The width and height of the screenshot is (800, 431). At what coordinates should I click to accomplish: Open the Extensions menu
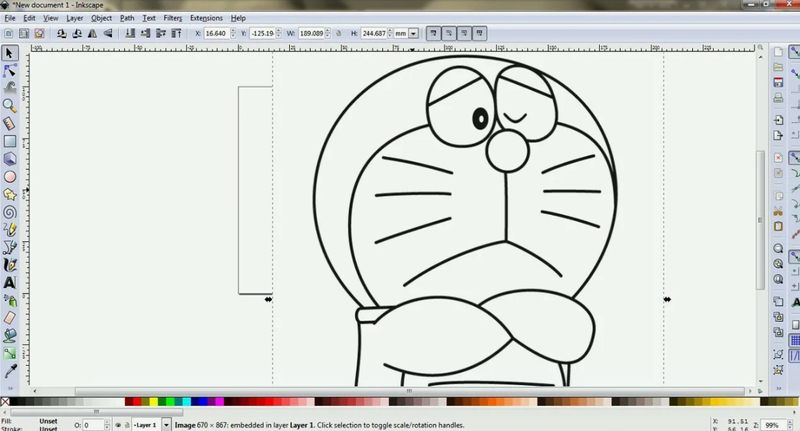pyautogui.click(x=206, y=18)
